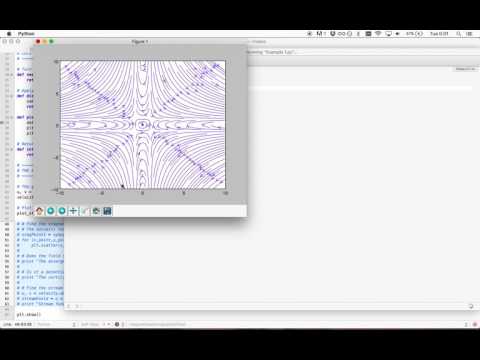Open Spotlight search magnifier
480x360 pixels.
(459, 34)
